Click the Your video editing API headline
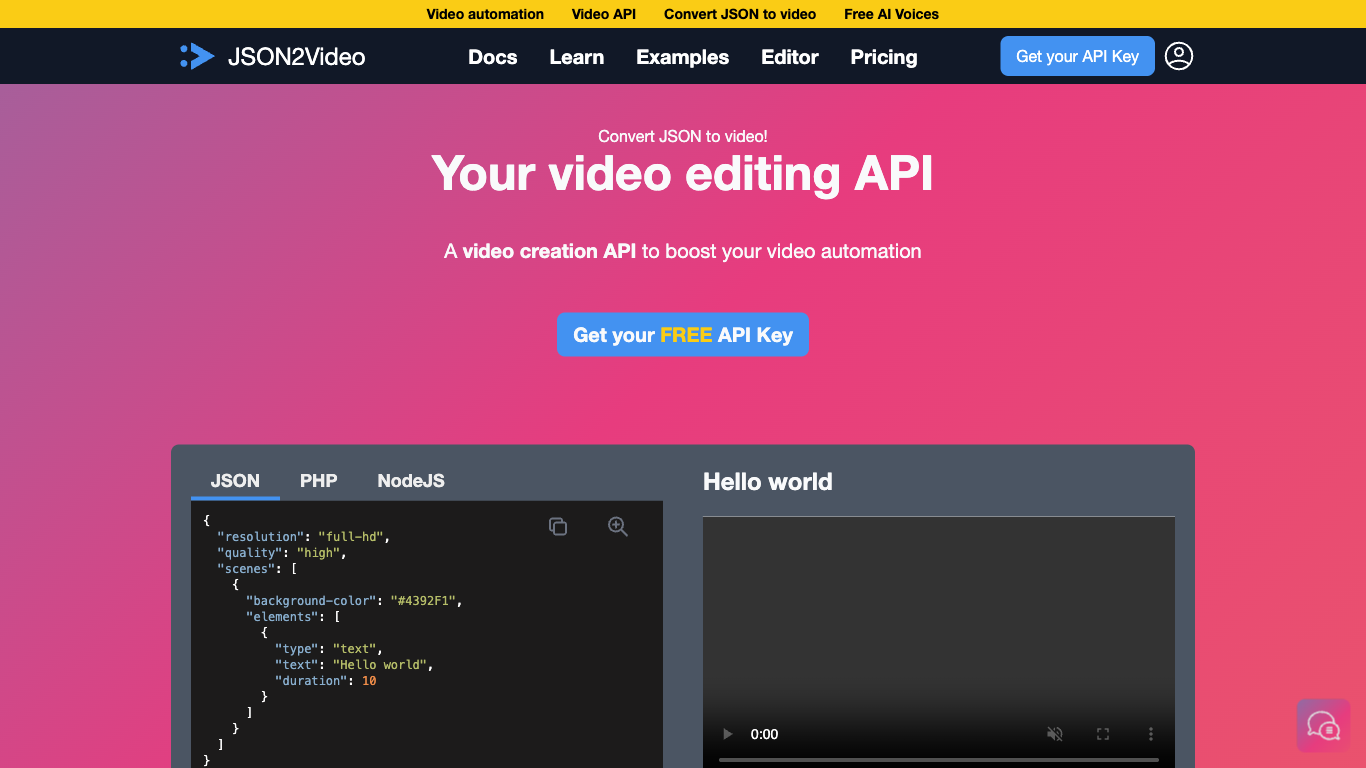 683,174
